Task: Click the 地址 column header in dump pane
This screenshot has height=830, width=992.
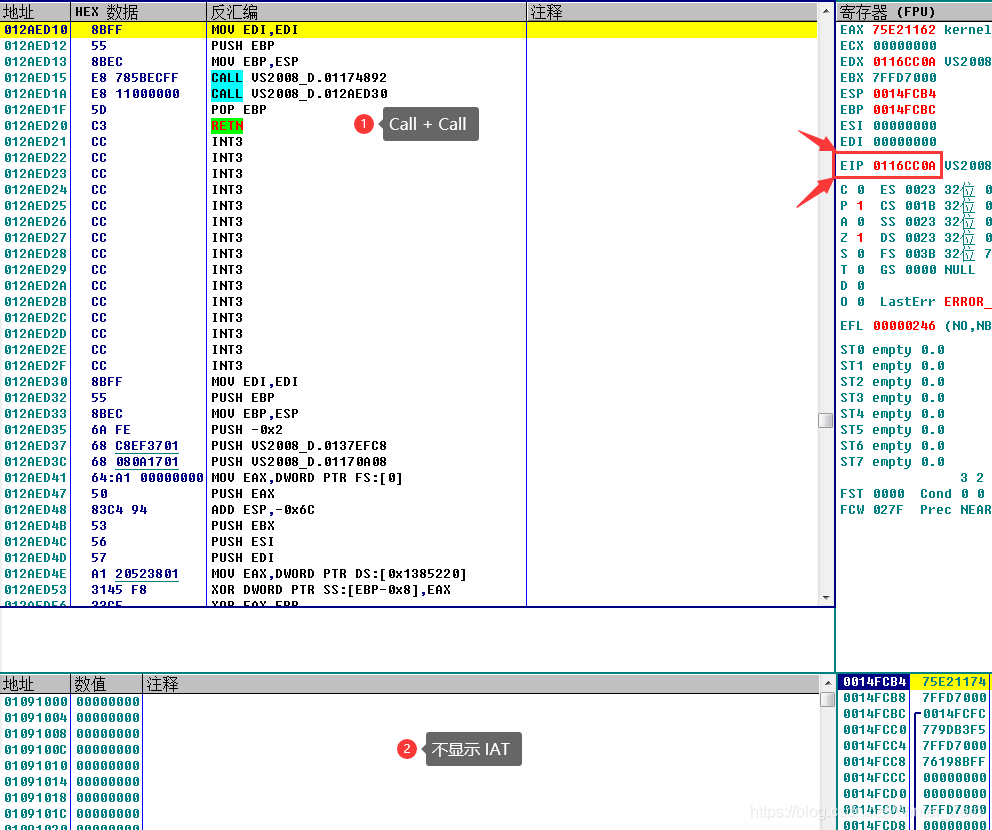Action: [35, 684]
